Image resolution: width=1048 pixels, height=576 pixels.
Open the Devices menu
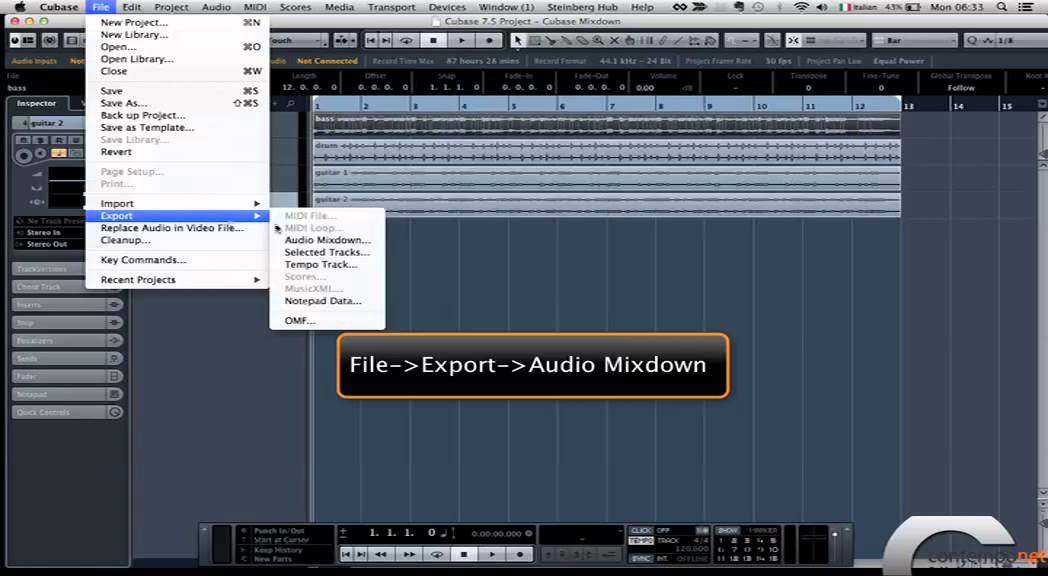447,7
